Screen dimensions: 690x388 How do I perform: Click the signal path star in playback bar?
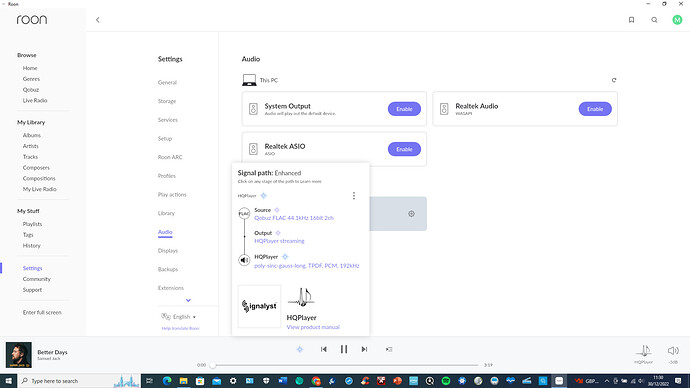[x=300, y=349]
